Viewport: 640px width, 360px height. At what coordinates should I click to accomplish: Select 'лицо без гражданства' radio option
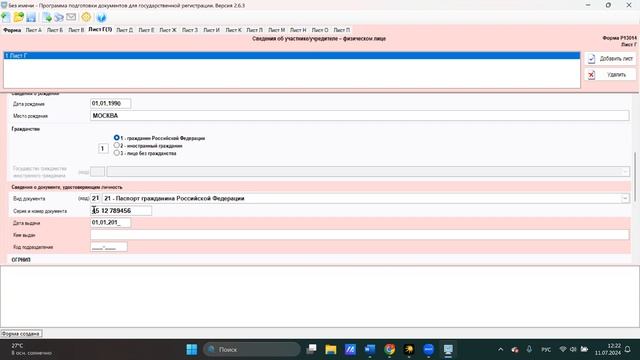click(117, 153)
